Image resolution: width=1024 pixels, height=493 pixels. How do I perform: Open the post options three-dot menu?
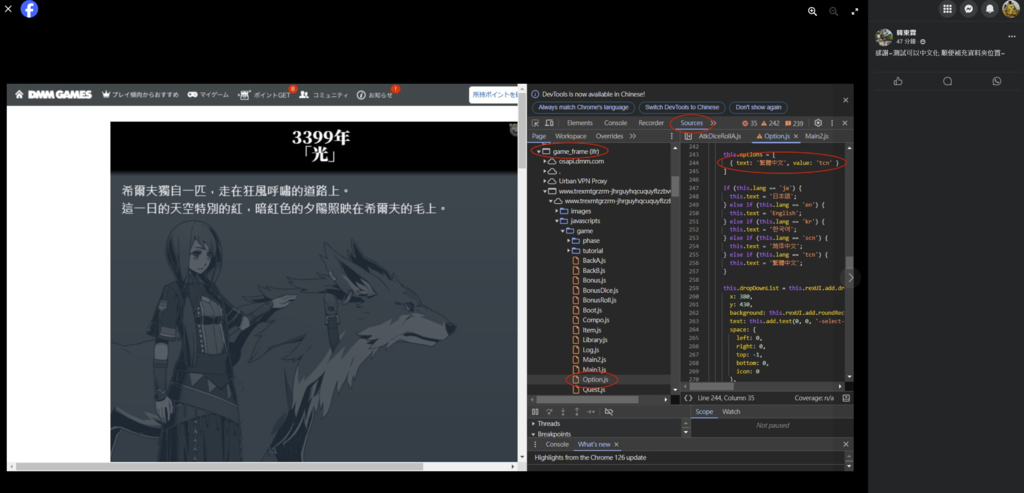tap(1012, 36)
